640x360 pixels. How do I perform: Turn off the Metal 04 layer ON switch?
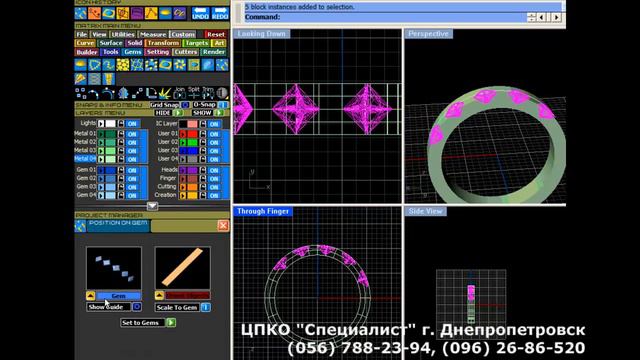132,159
